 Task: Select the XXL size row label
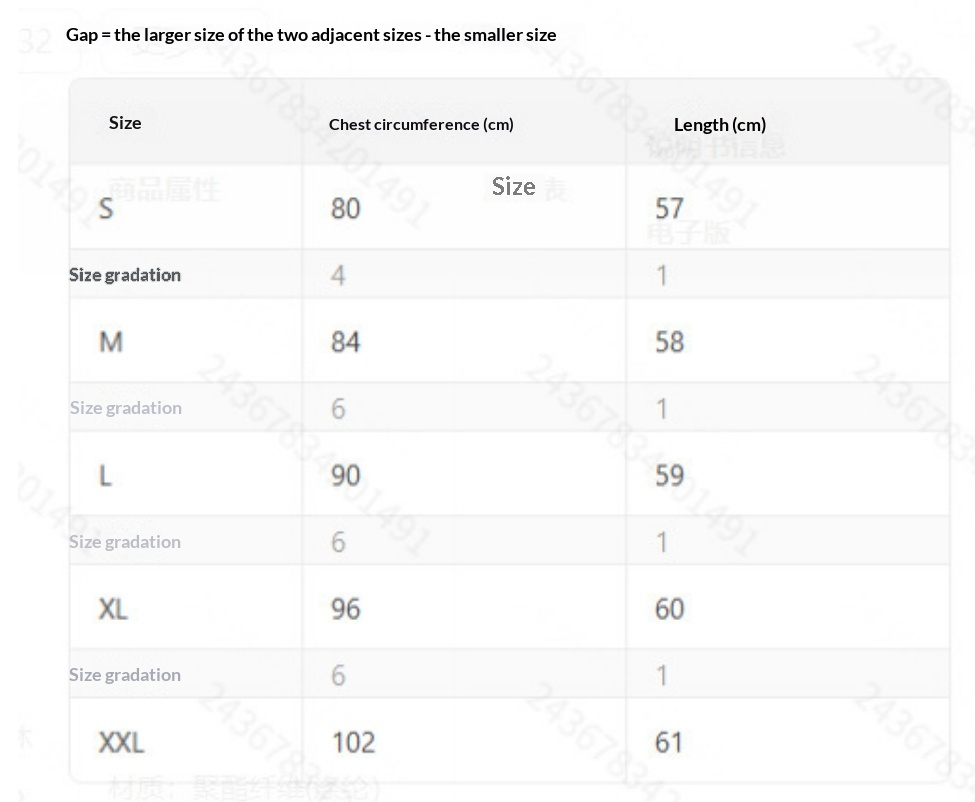pyautogui.click(x=121, y=742)
